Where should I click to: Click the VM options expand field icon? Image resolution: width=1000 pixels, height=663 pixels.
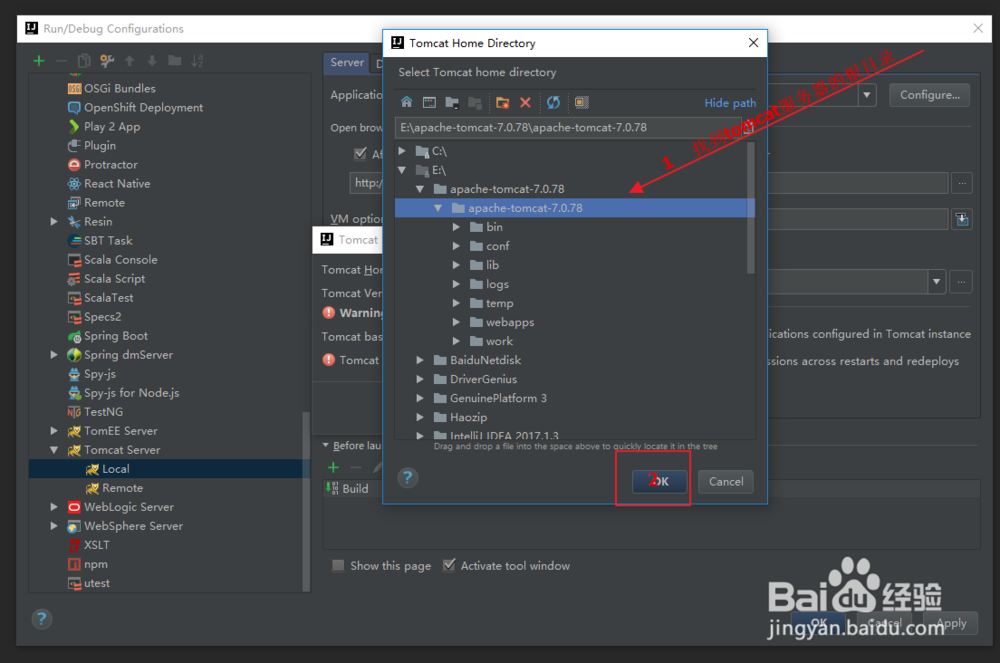(x=962, y=220)
